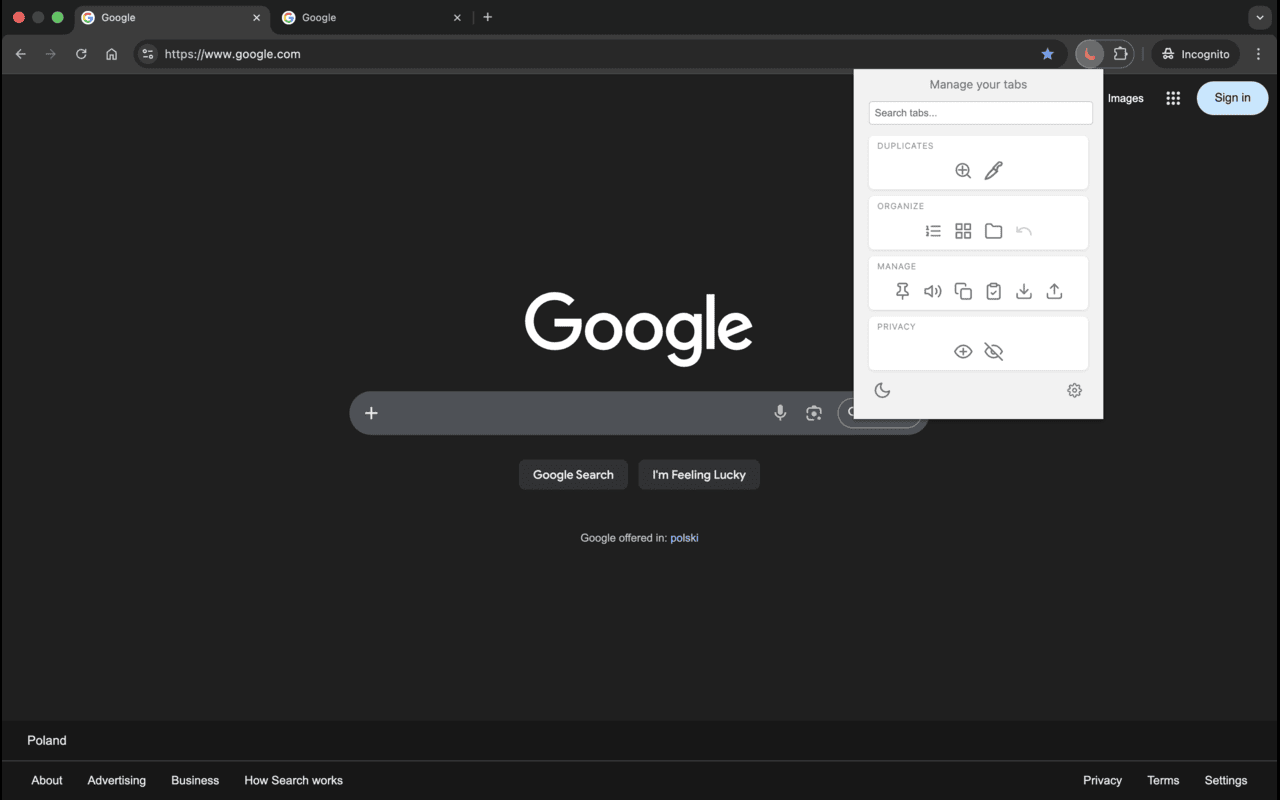Click the undo arrow in Organize section
This screenshot has height=800, width=1280.
click(x=1024, y=231)
